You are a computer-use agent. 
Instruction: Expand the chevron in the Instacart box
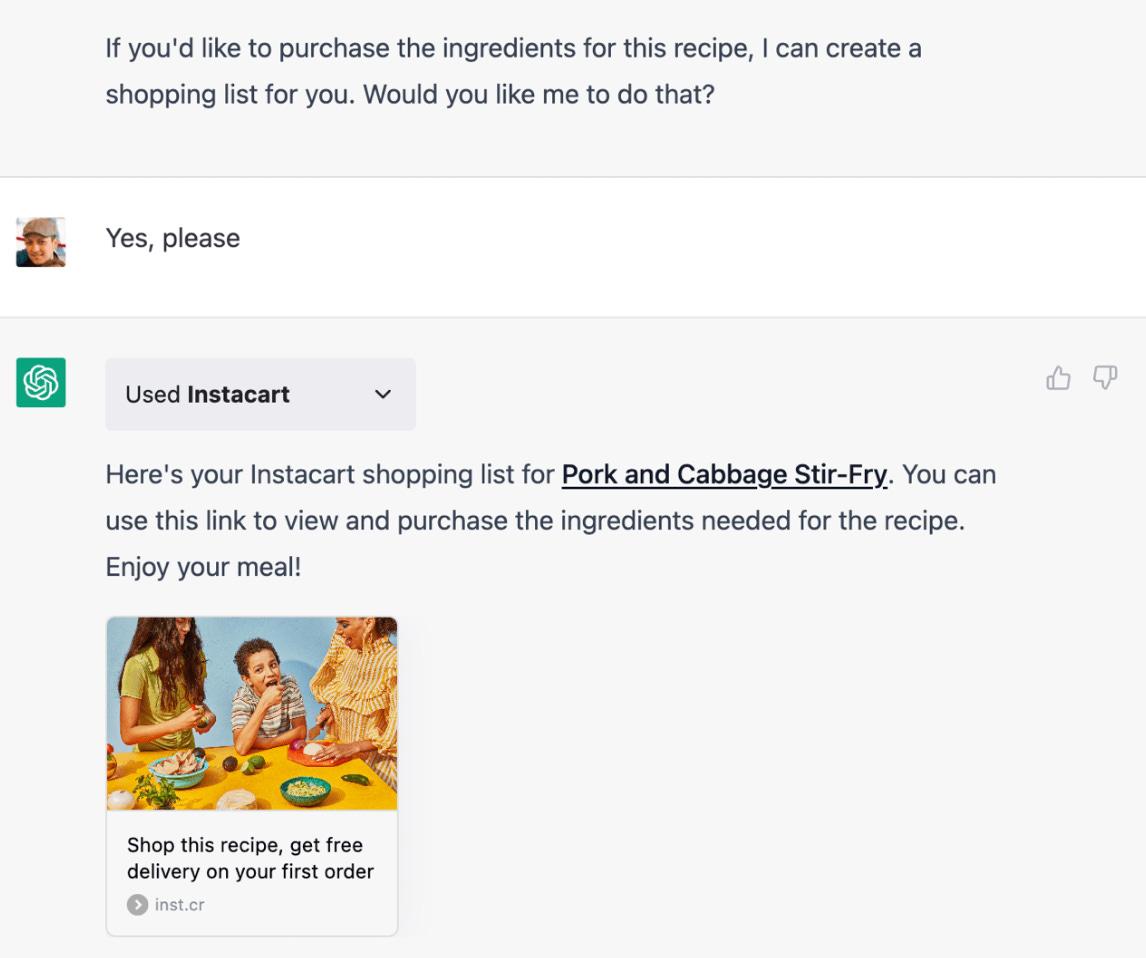[382, 394]
